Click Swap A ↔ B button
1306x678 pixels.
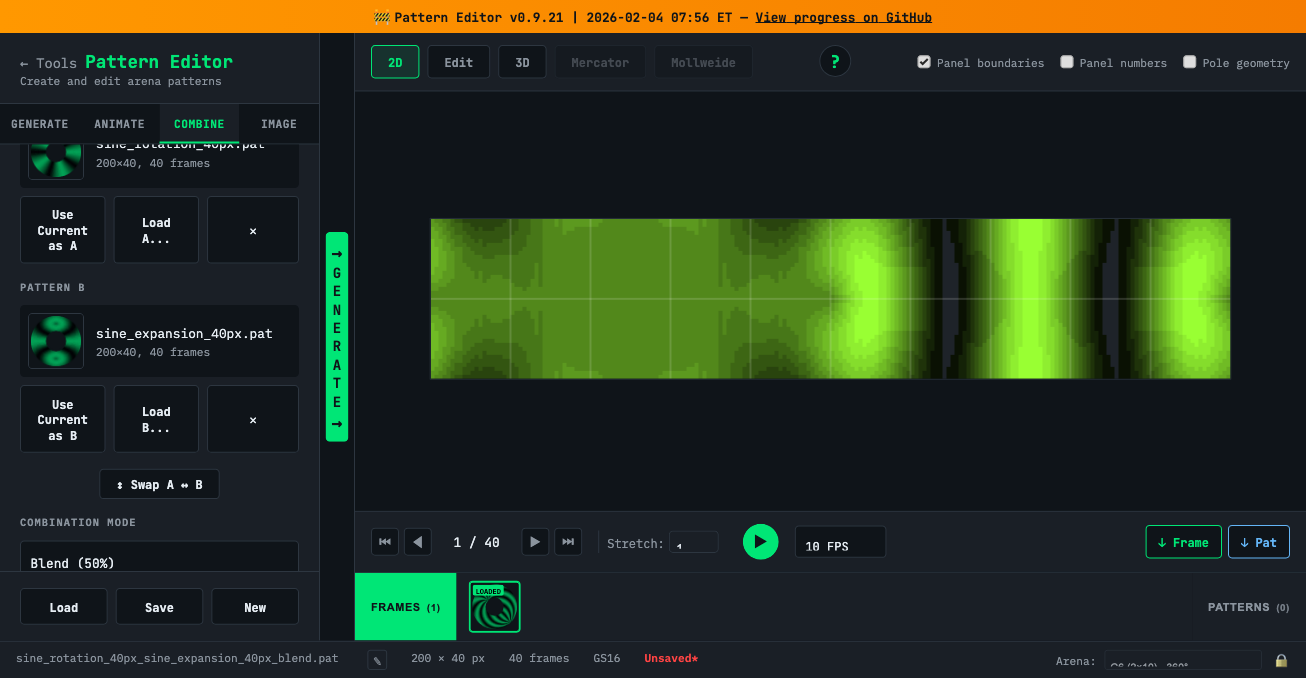tap(159, 484)
